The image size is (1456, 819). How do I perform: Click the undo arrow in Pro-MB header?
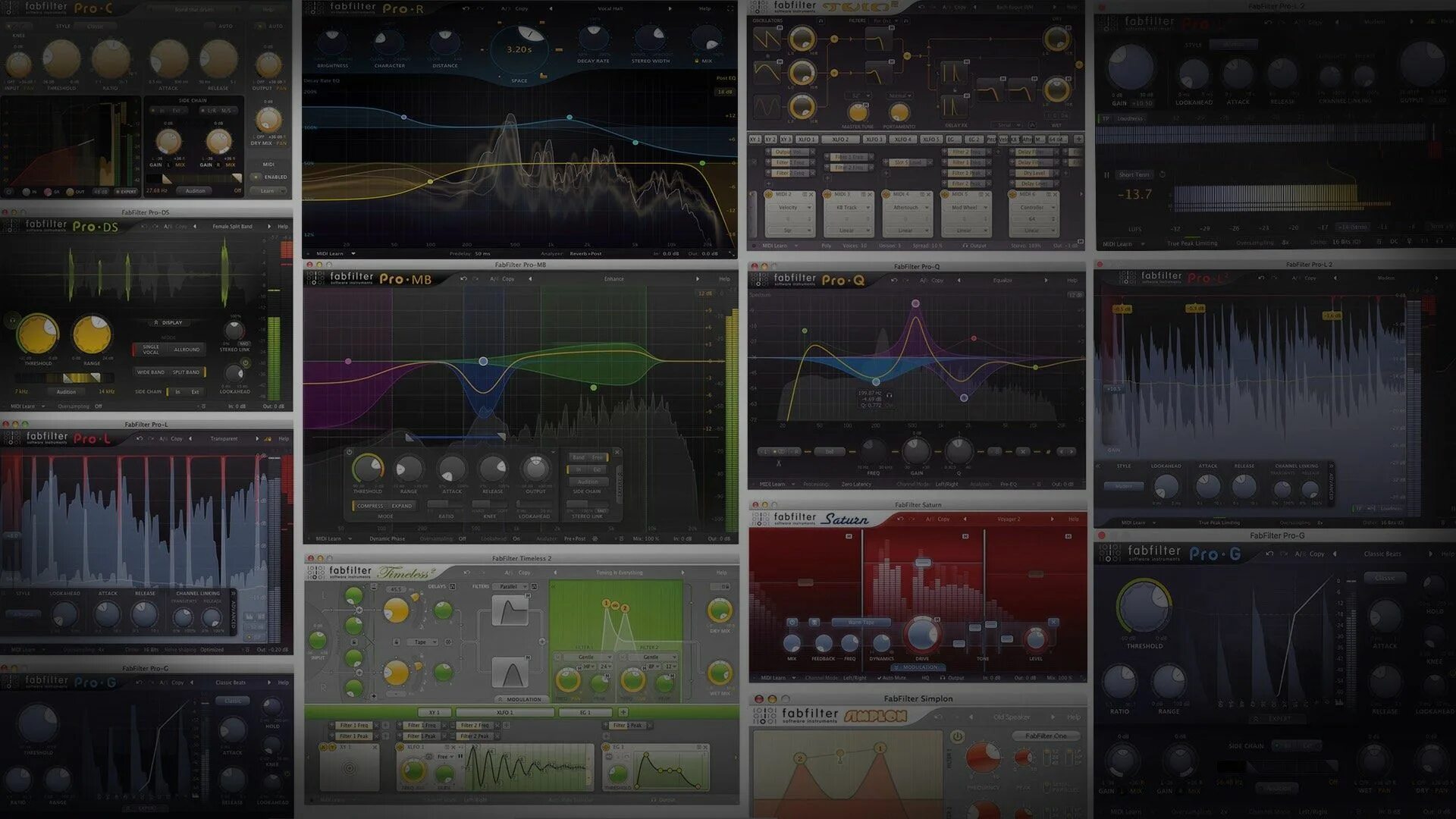pos(463,279)
